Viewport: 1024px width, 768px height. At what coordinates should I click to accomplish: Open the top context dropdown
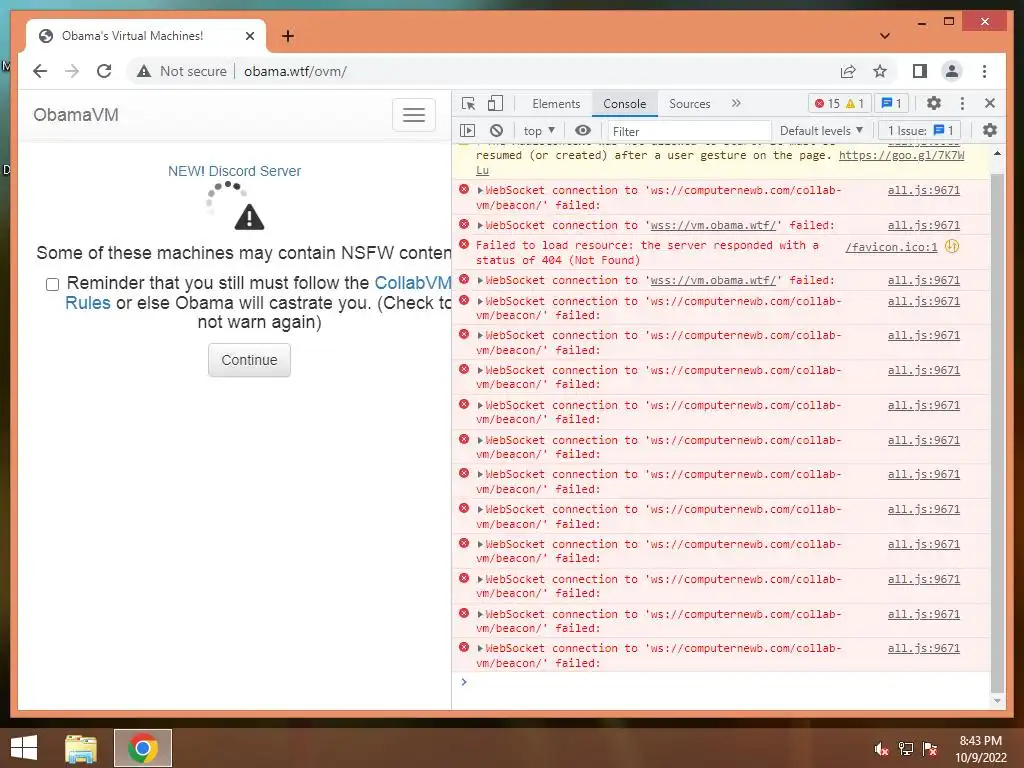click(x=539, y=131)
